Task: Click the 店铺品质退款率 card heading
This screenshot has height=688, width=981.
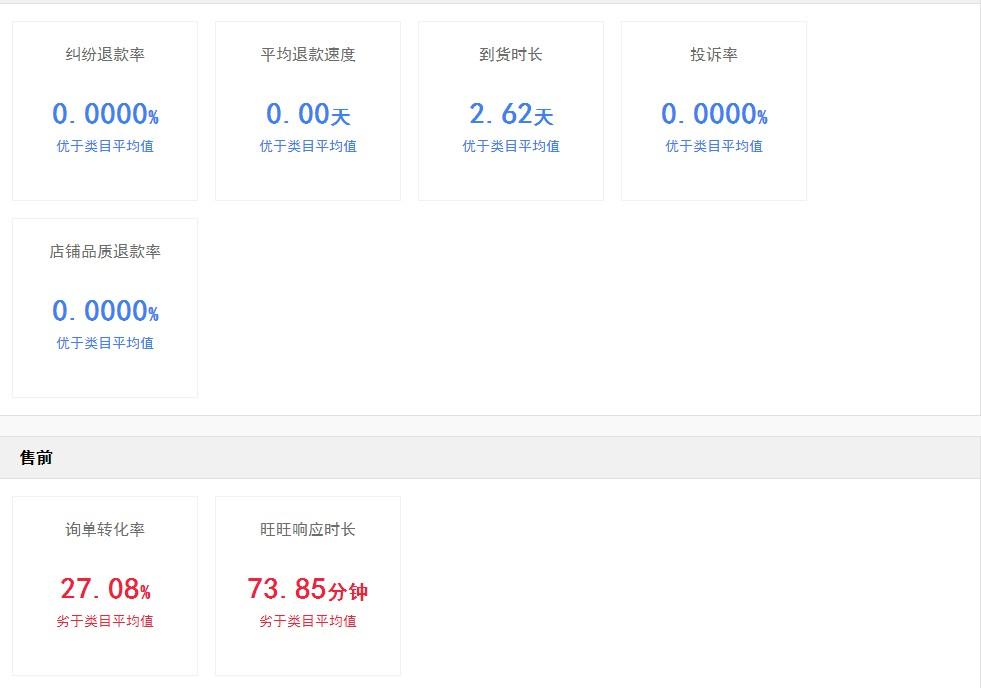Action: [104, 252]
